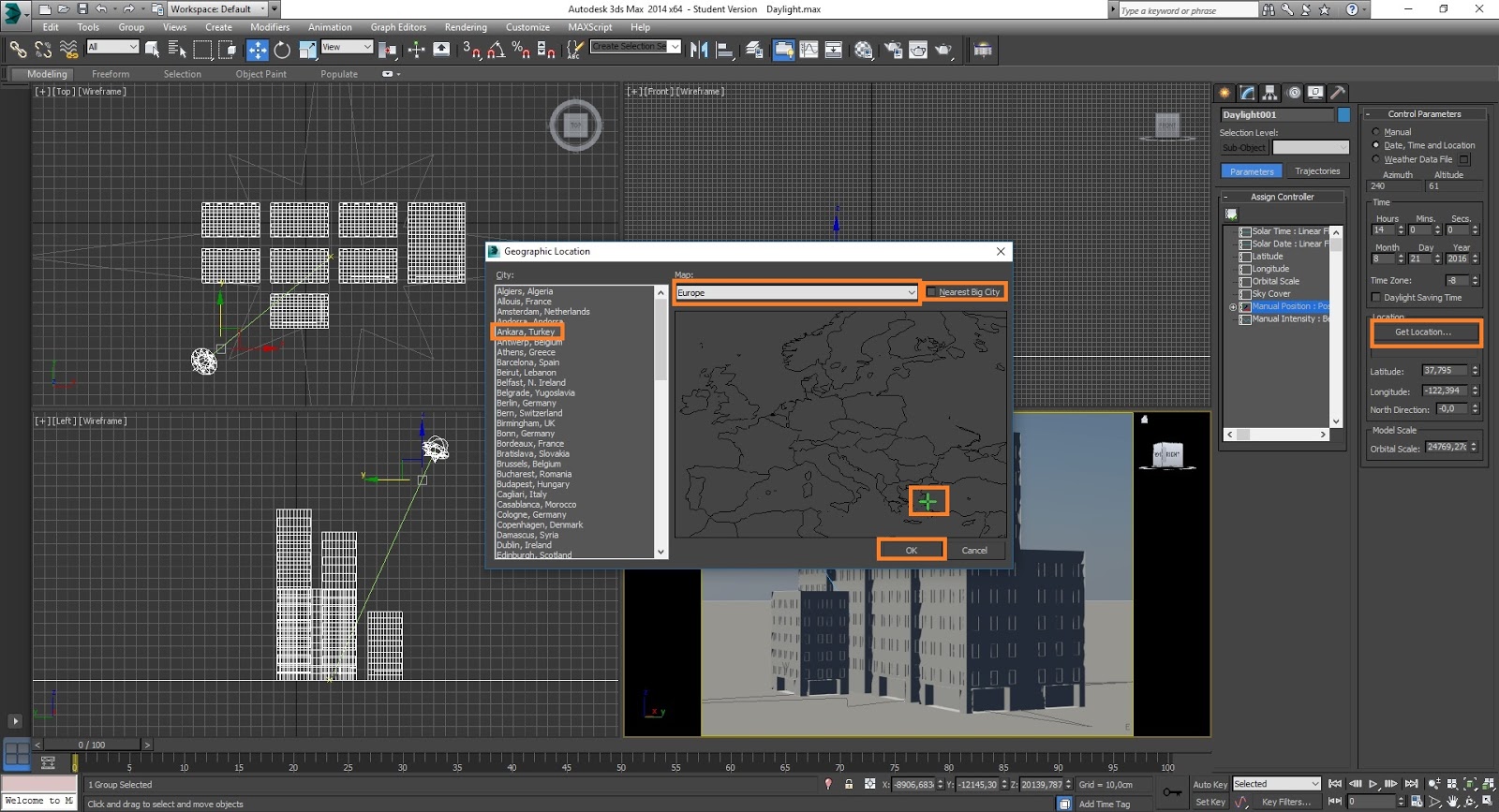1499x812 pixels.
Task: Select Ankara, Turkey in the city list
Action: click(526, 332)
